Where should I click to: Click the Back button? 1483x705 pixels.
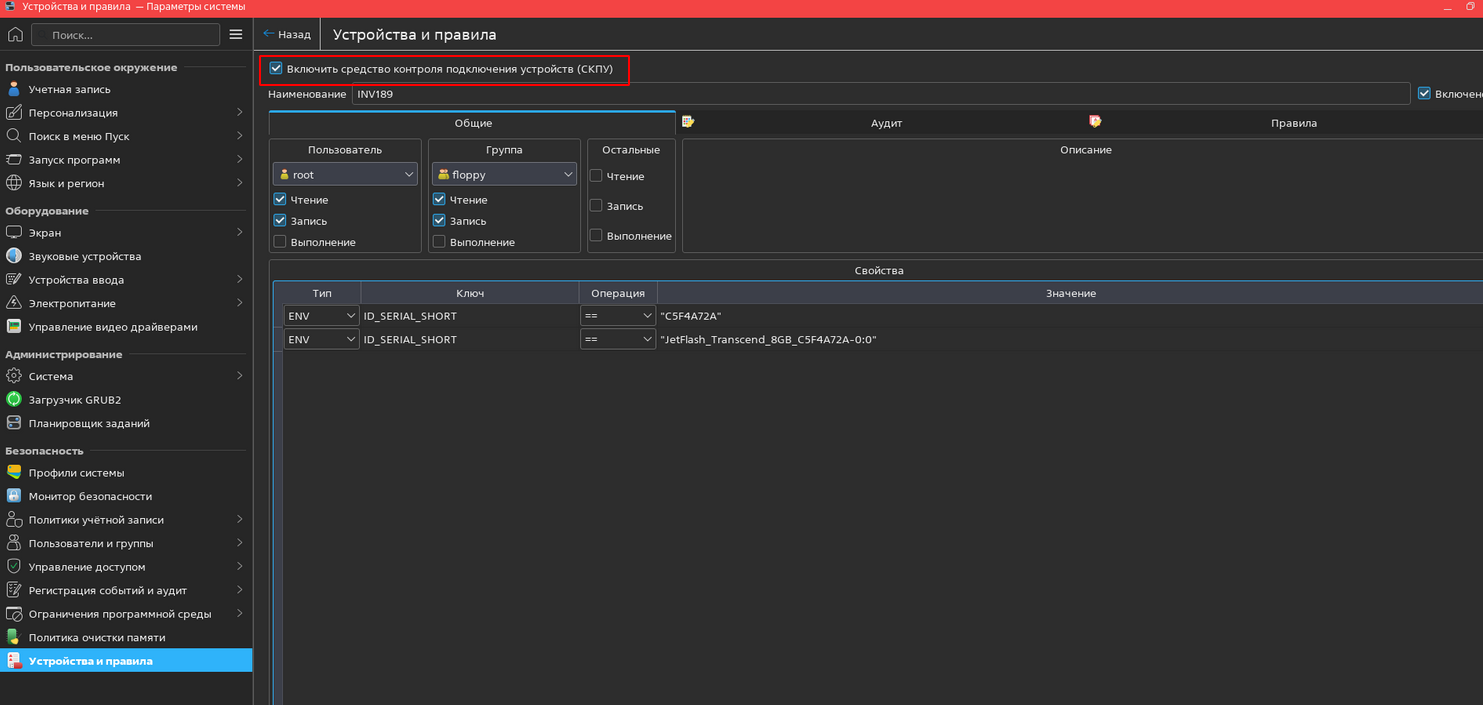coord(287,34)
